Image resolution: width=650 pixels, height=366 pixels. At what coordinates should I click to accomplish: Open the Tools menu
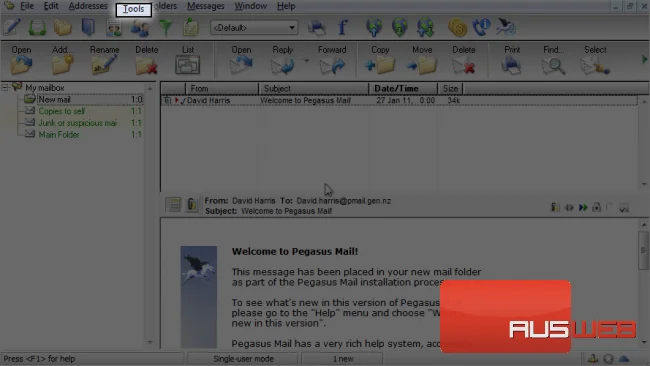click(133, 9)
